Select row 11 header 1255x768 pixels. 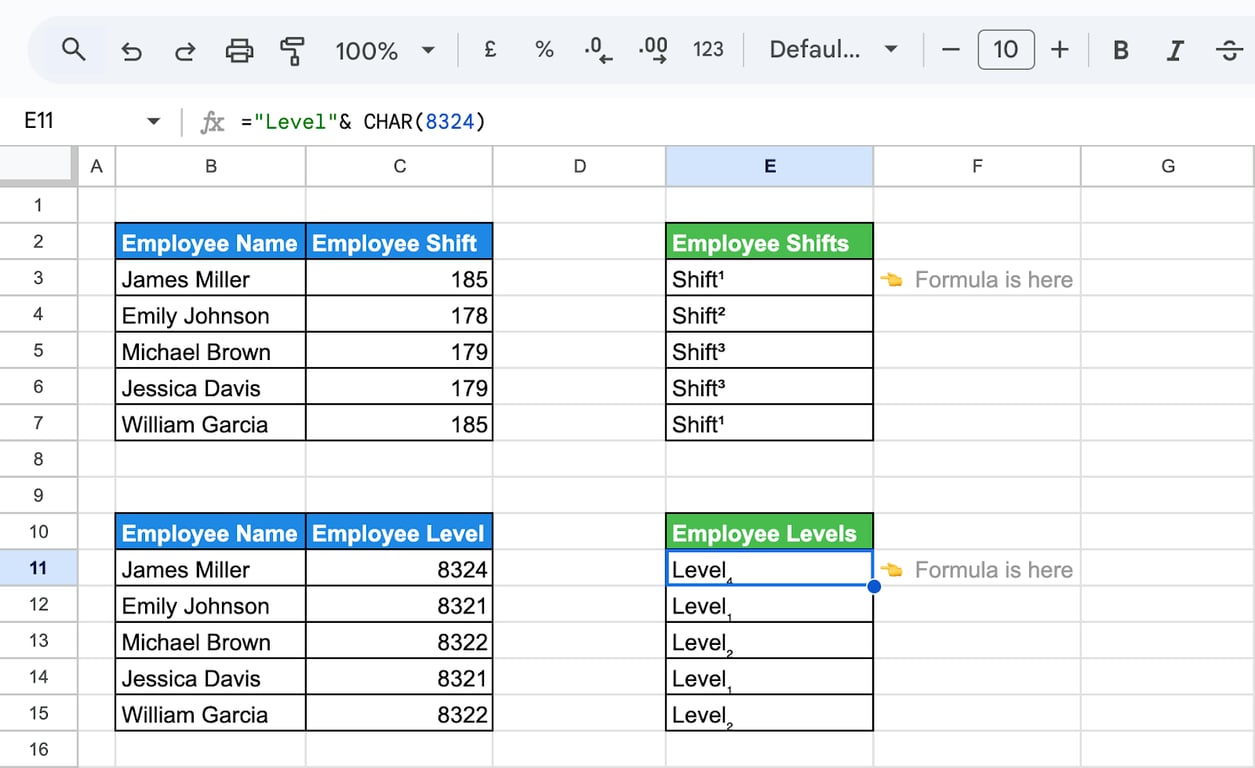(38, 568)
